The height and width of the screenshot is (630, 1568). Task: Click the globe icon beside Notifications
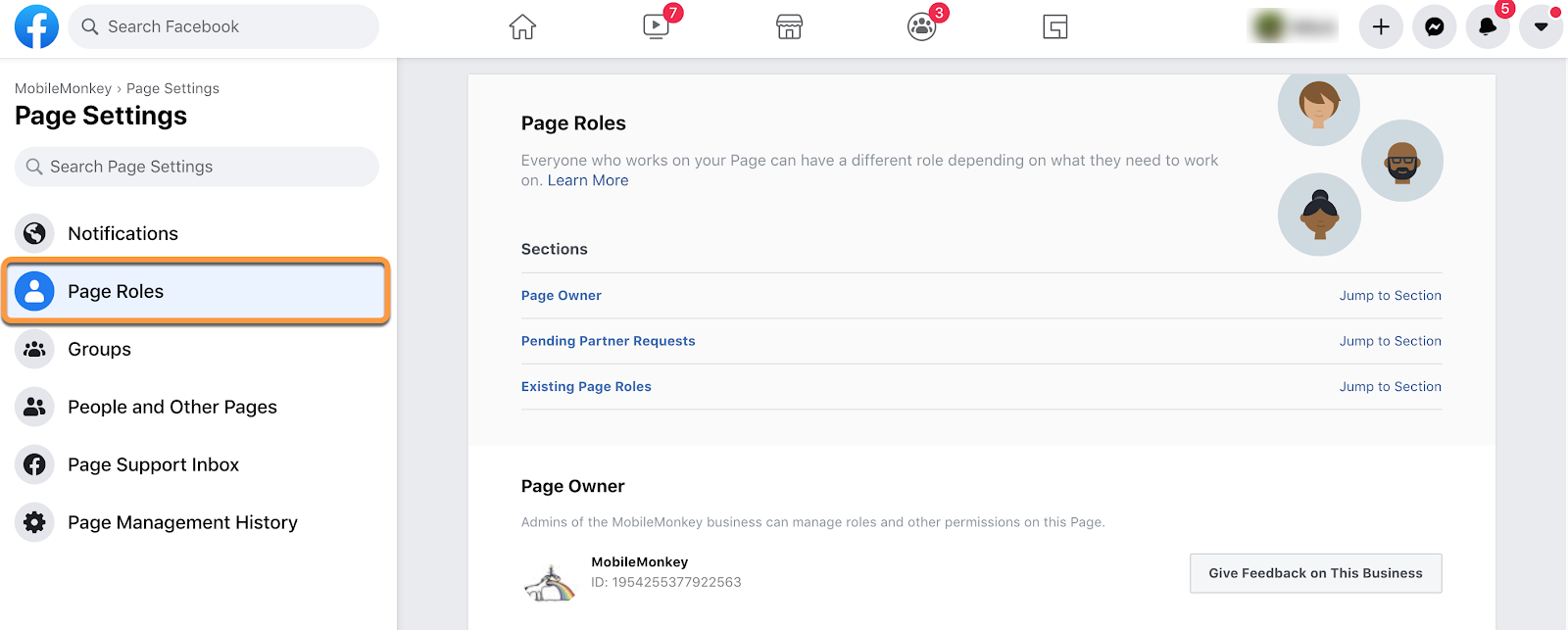[34, 233]
